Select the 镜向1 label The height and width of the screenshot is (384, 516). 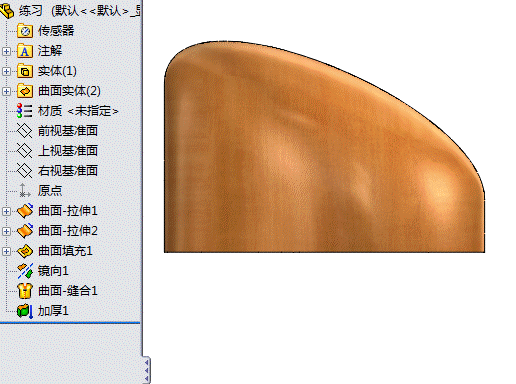point(53,271)
